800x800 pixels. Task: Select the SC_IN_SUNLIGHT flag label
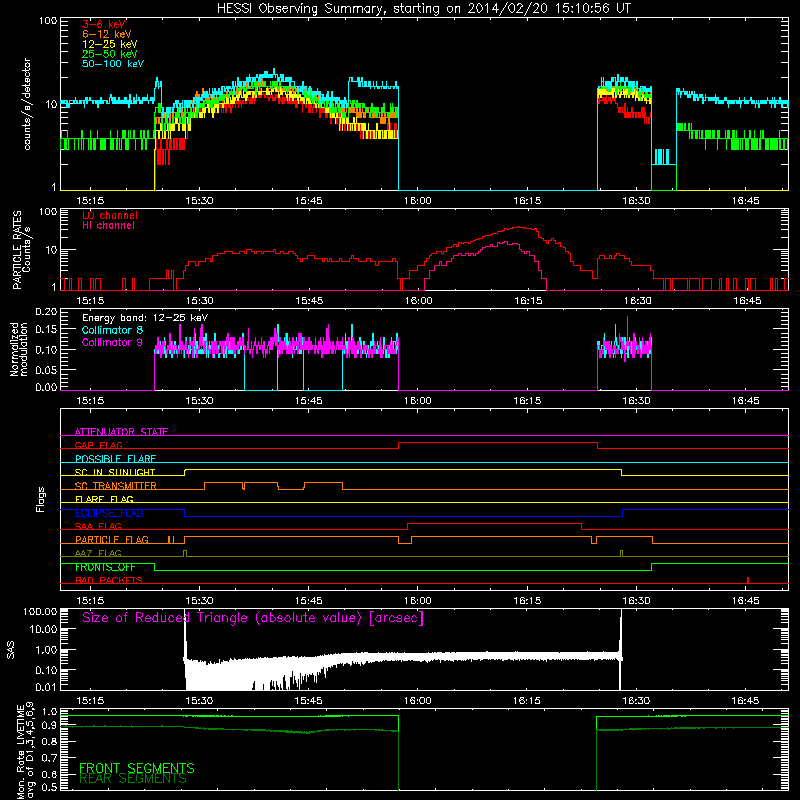coord(115,472)
